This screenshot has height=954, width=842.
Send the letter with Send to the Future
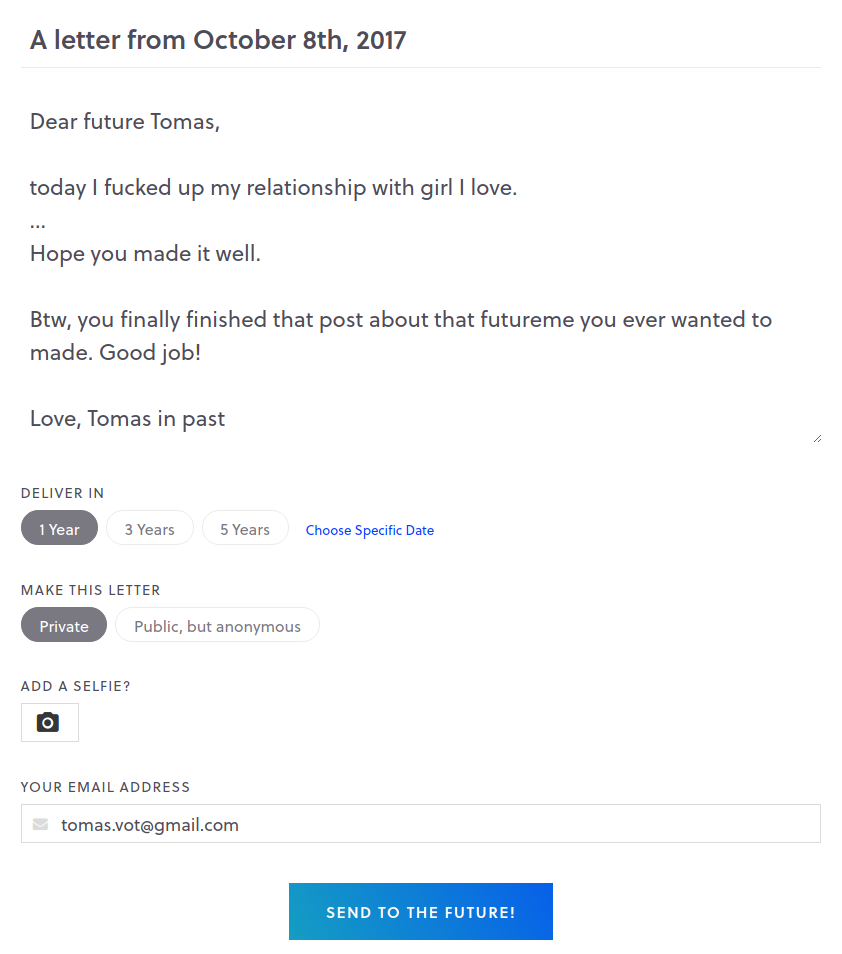coord(421,911)
